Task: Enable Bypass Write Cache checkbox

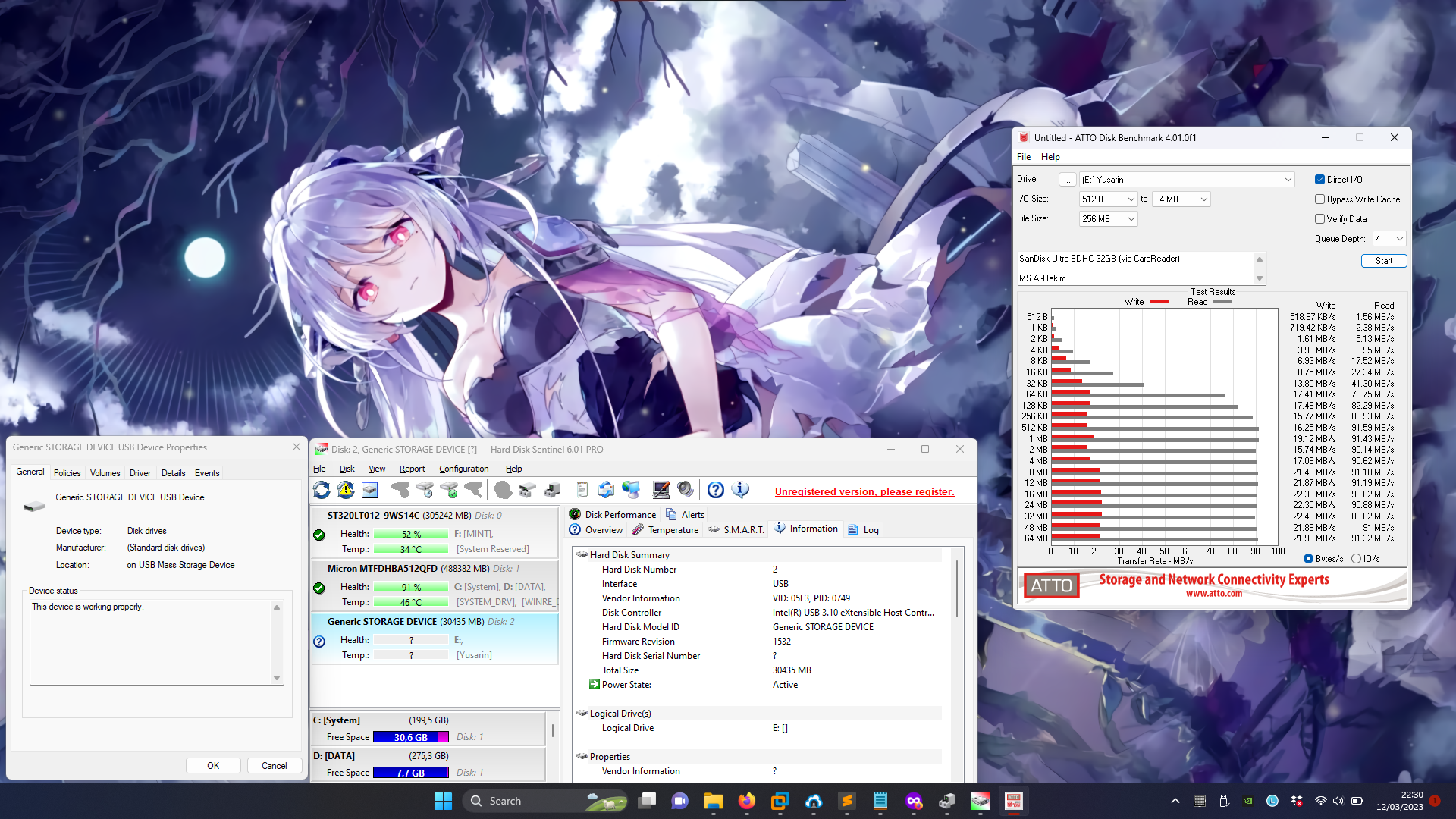Action: 1319,199
